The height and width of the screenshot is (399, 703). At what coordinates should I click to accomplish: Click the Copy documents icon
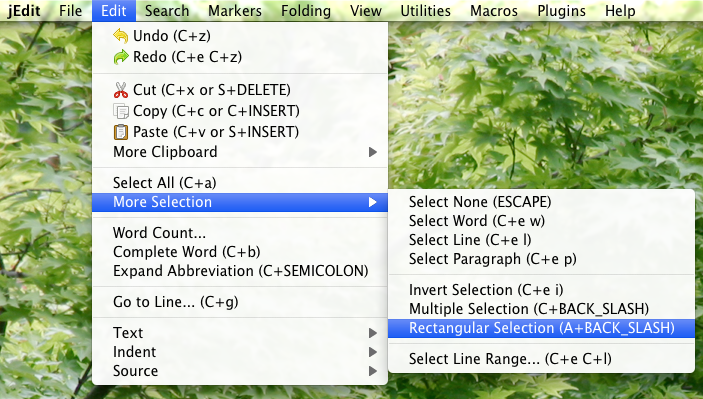click(121, 111)
